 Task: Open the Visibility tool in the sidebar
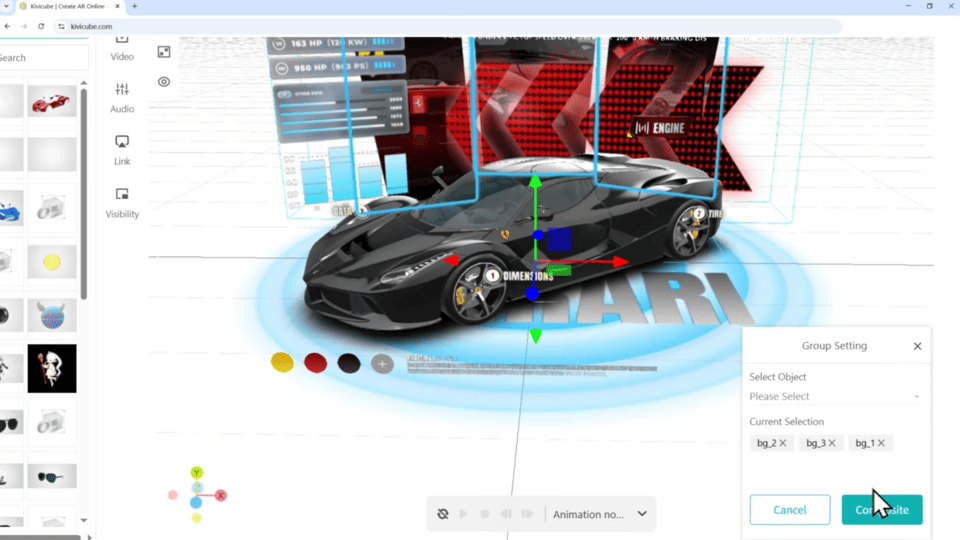click(122, 203)
